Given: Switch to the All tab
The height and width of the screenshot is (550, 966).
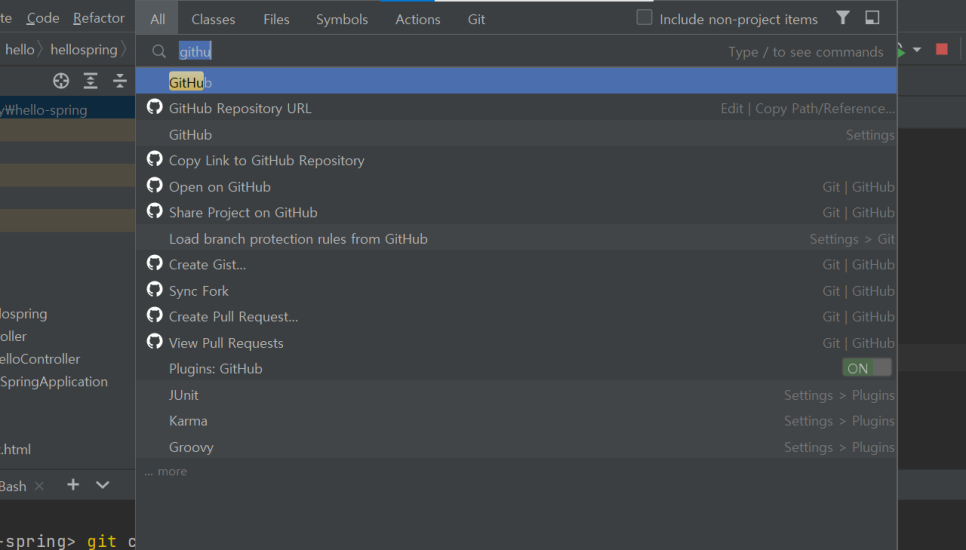Looking at the screenshot, I should (157, 19).
